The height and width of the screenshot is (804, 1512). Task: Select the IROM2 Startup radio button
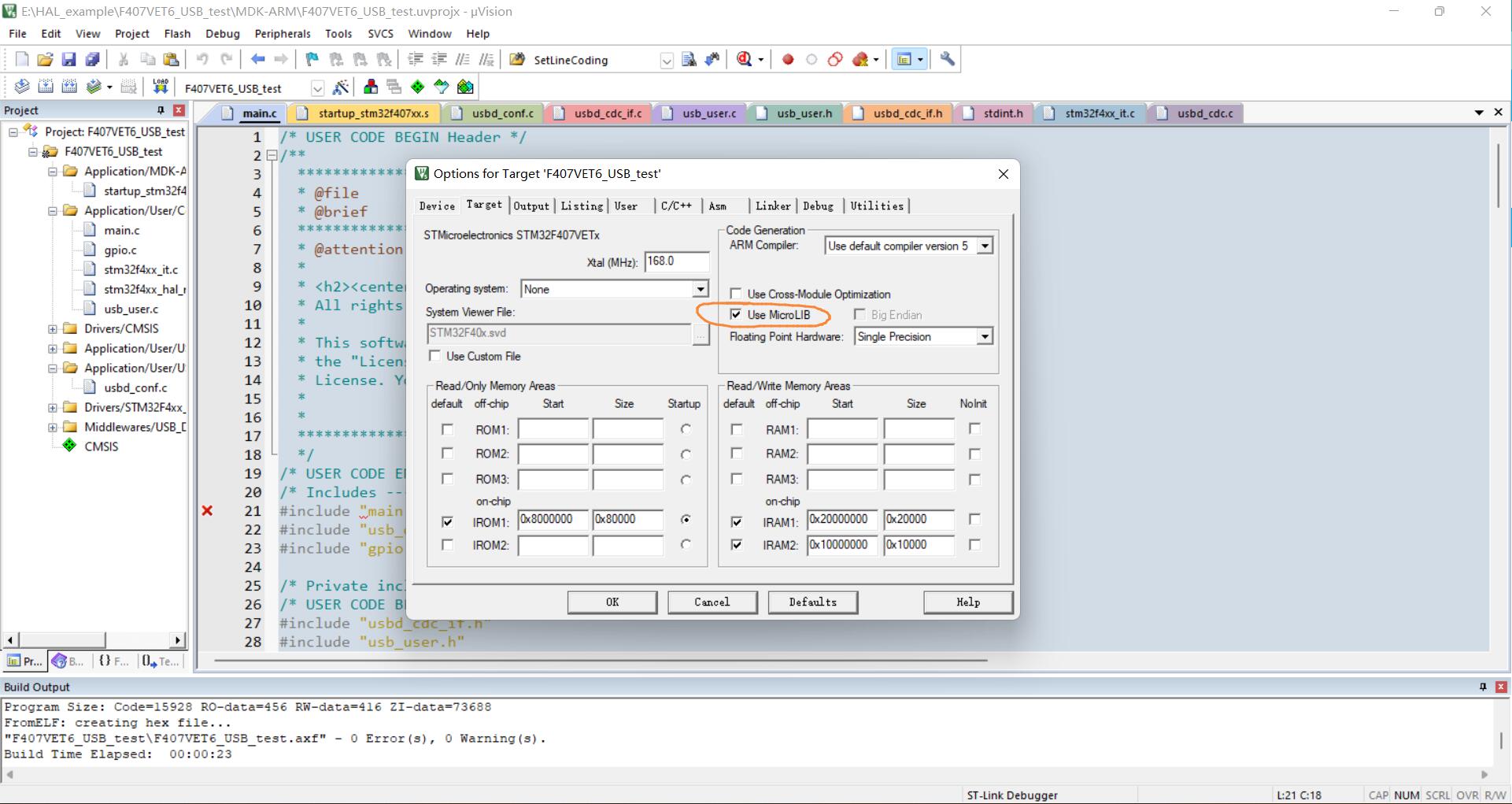coord(686,544)
